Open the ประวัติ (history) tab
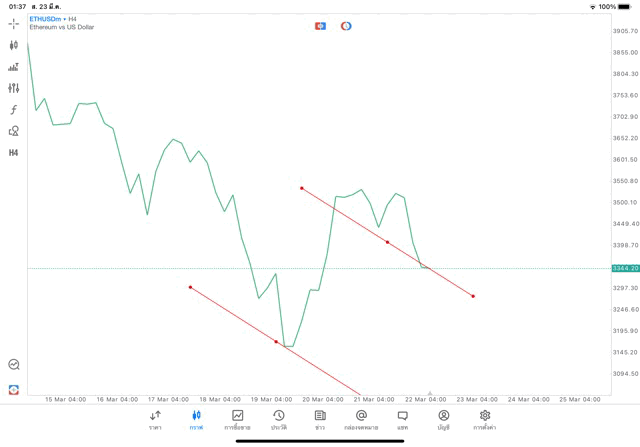 pyautogui.click(x=278, y=420)
